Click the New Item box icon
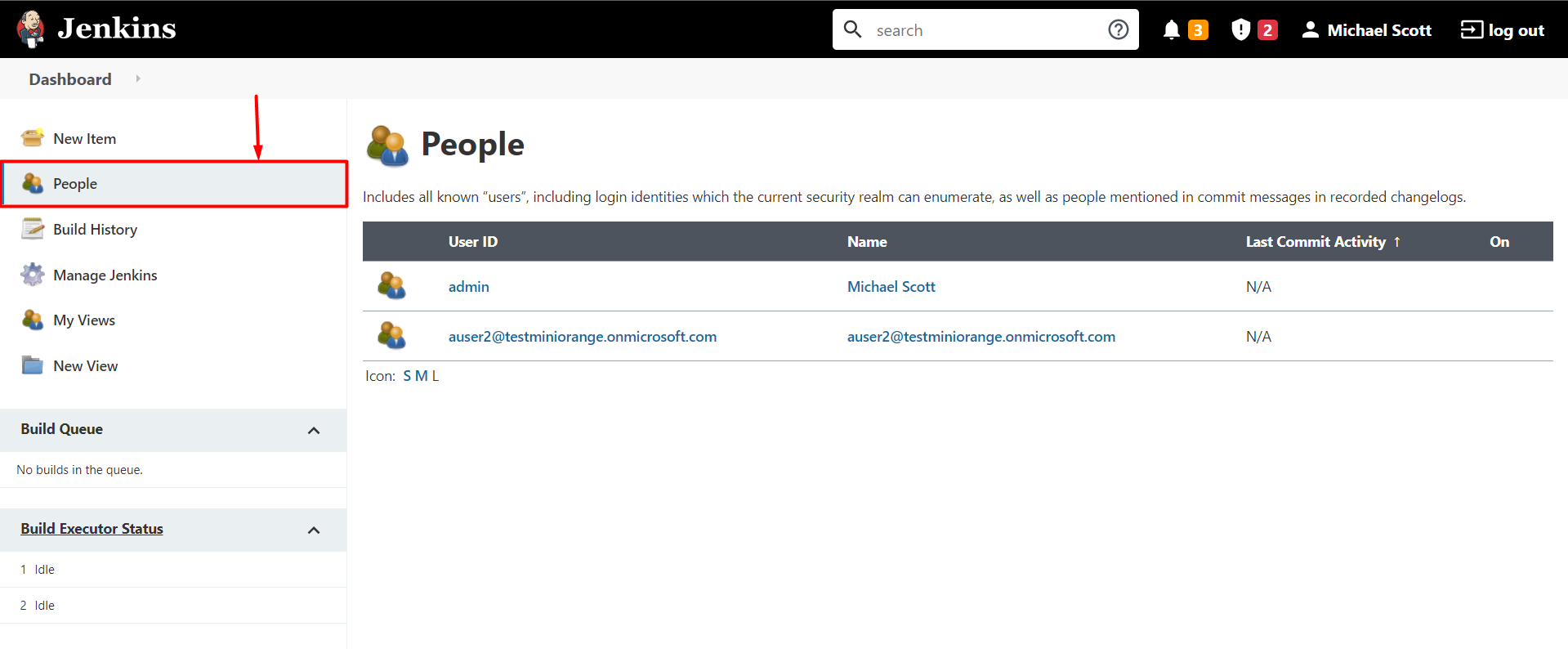This screenshot has height=649, width=1568. (33, 138)
